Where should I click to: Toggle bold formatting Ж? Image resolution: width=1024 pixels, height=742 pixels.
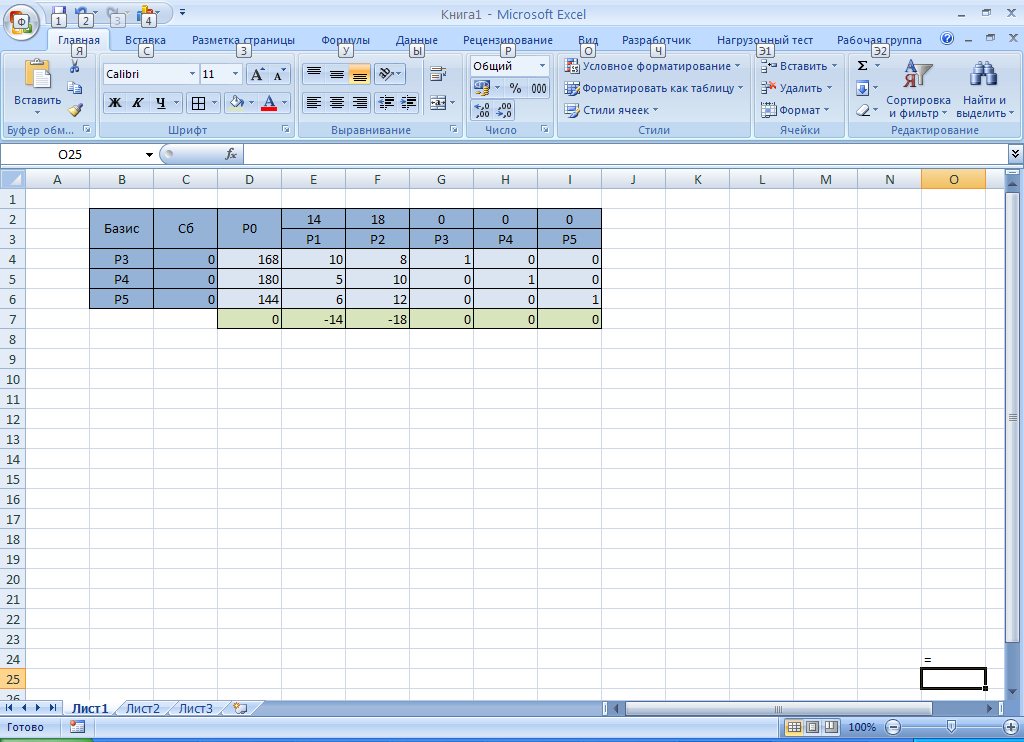coord(114,103)
